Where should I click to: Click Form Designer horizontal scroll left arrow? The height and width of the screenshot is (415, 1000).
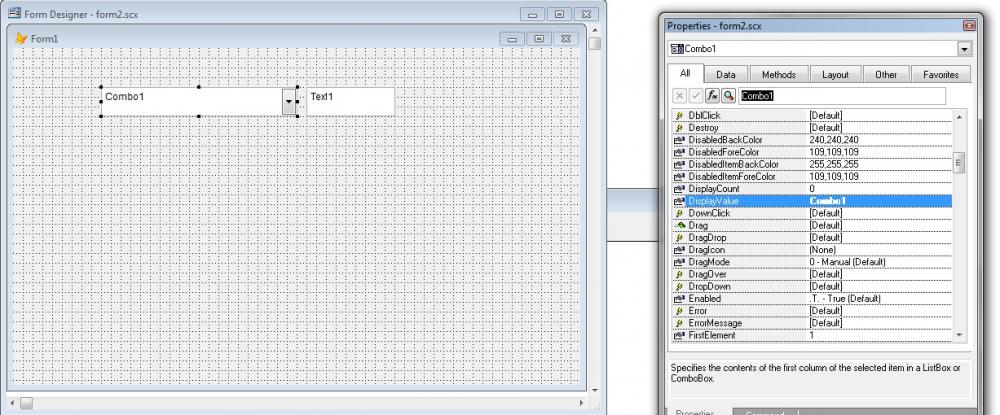tap(11, 403)
